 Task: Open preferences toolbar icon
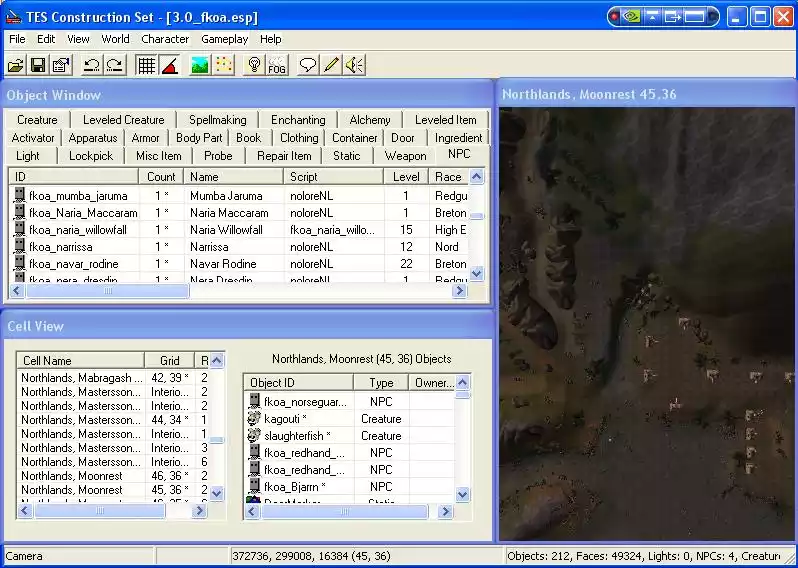click(x=61, y=65)
